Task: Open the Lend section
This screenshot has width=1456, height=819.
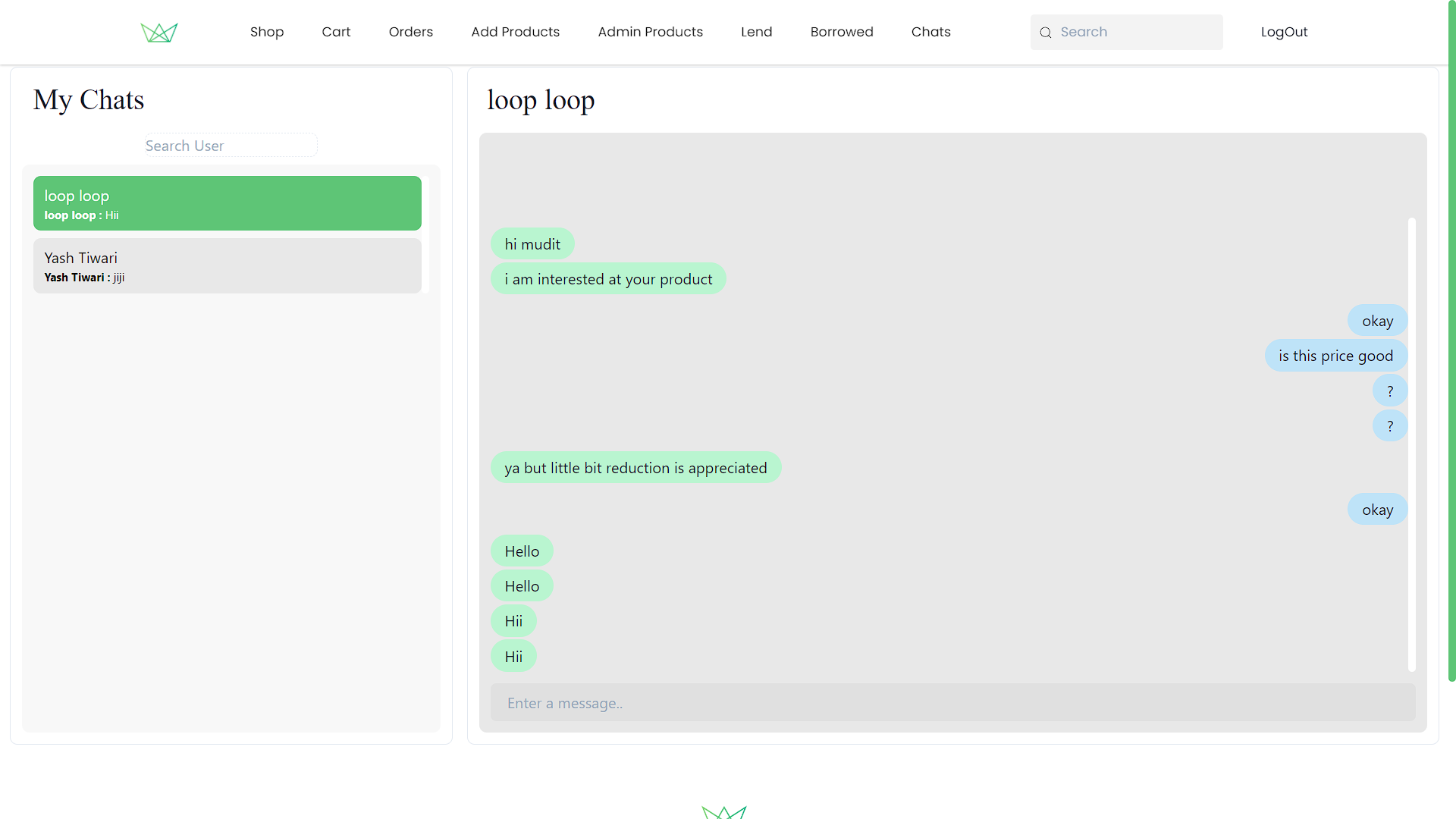Action: click(757, 32)
